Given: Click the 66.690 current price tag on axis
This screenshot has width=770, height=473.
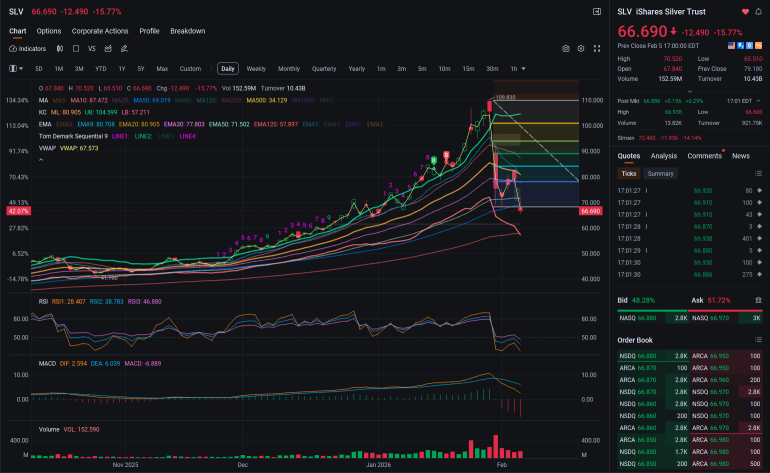Looking at the screenshot, I should pos(590,211).
